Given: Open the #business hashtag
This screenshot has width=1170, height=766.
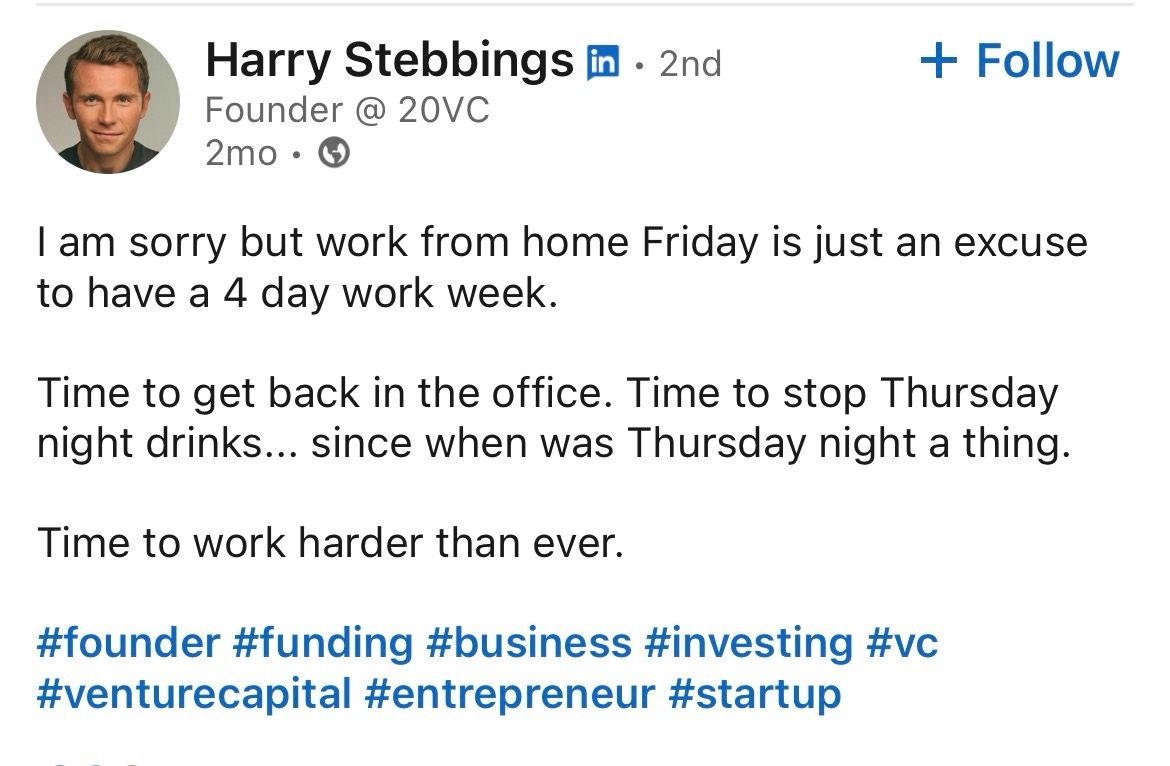Looking at the screenshot, I should 529,642.
